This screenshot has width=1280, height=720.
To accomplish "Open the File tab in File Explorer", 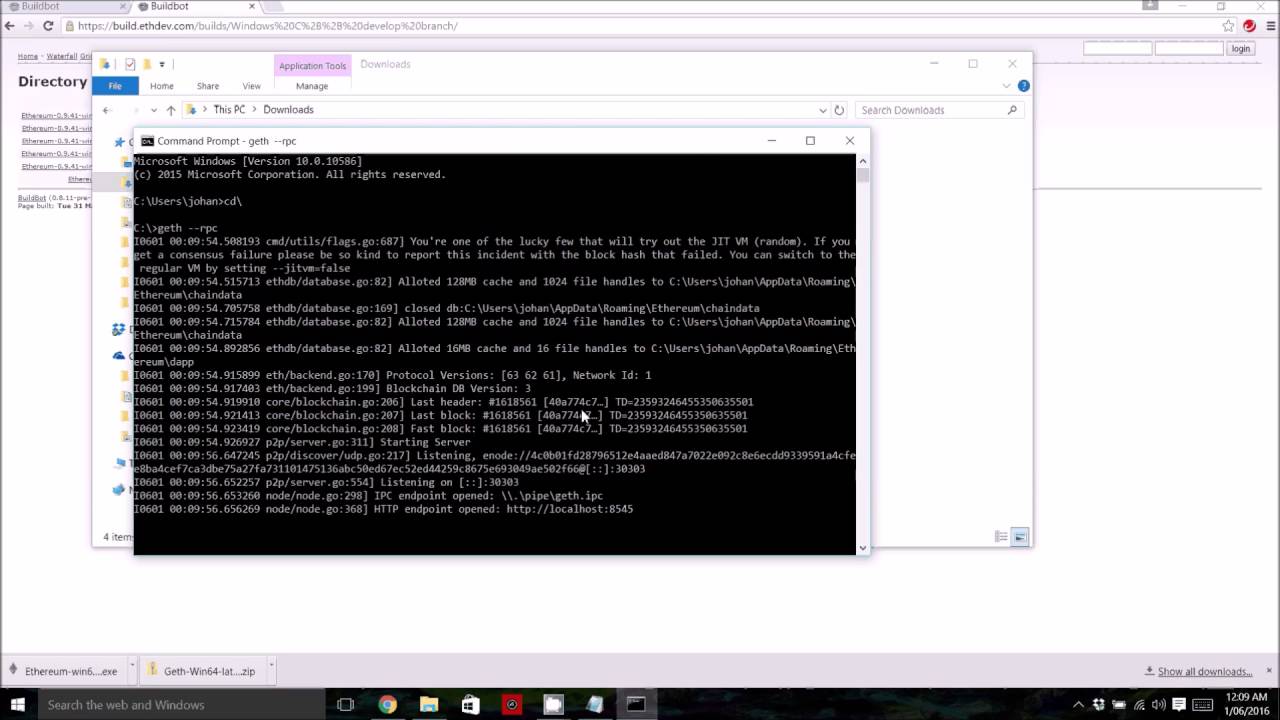I will point(115,86).
